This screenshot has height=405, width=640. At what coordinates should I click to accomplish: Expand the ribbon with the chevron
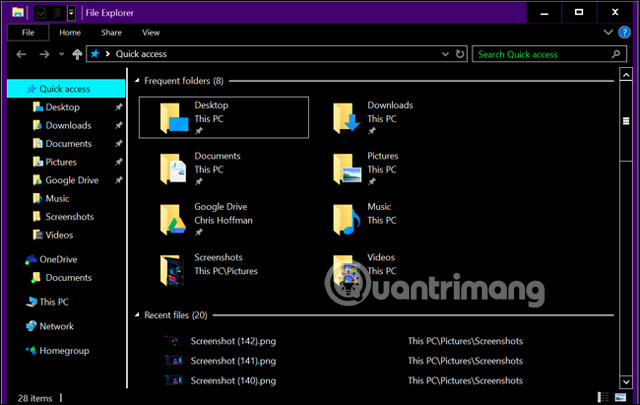point(608,32)
